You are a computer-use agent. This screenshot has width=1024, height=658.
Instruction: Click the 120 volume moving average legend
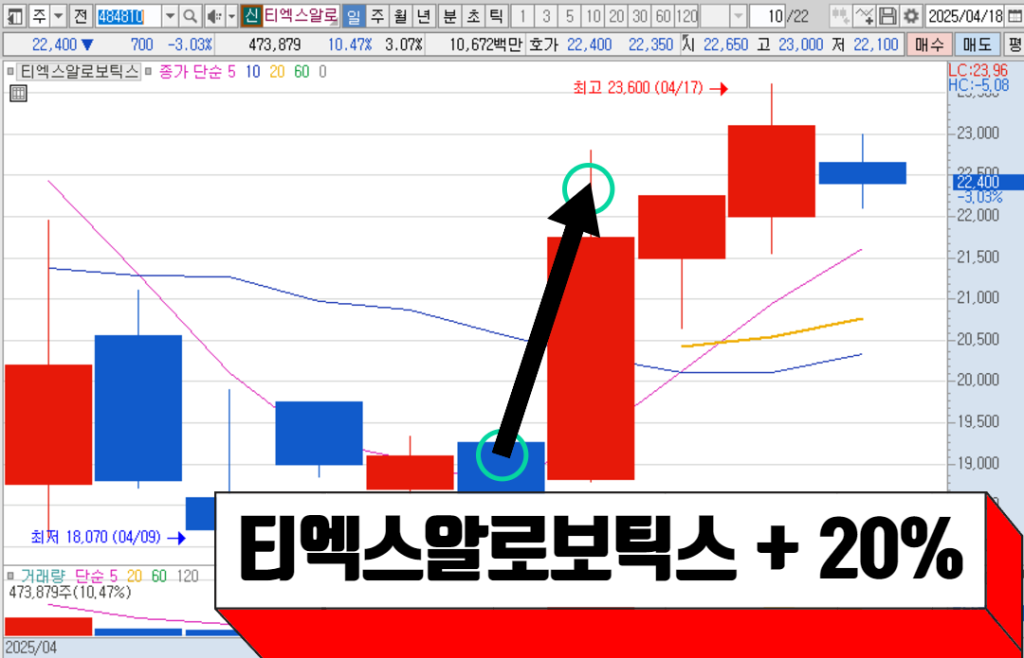pyautogui.click(x=187, y=576)
